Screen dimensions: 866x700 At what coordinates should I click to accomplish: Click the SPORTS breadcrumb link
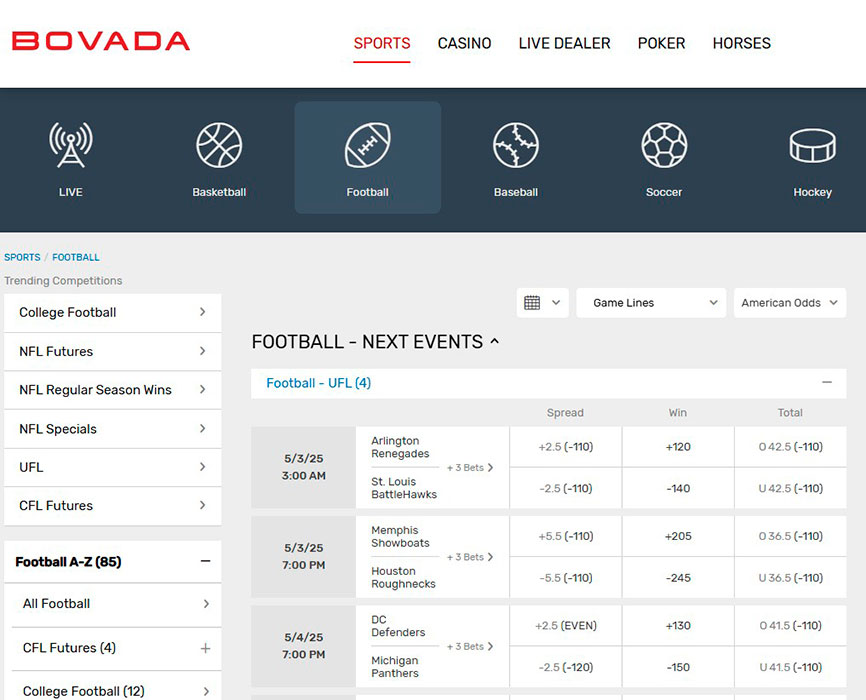[x=22, y=257]
